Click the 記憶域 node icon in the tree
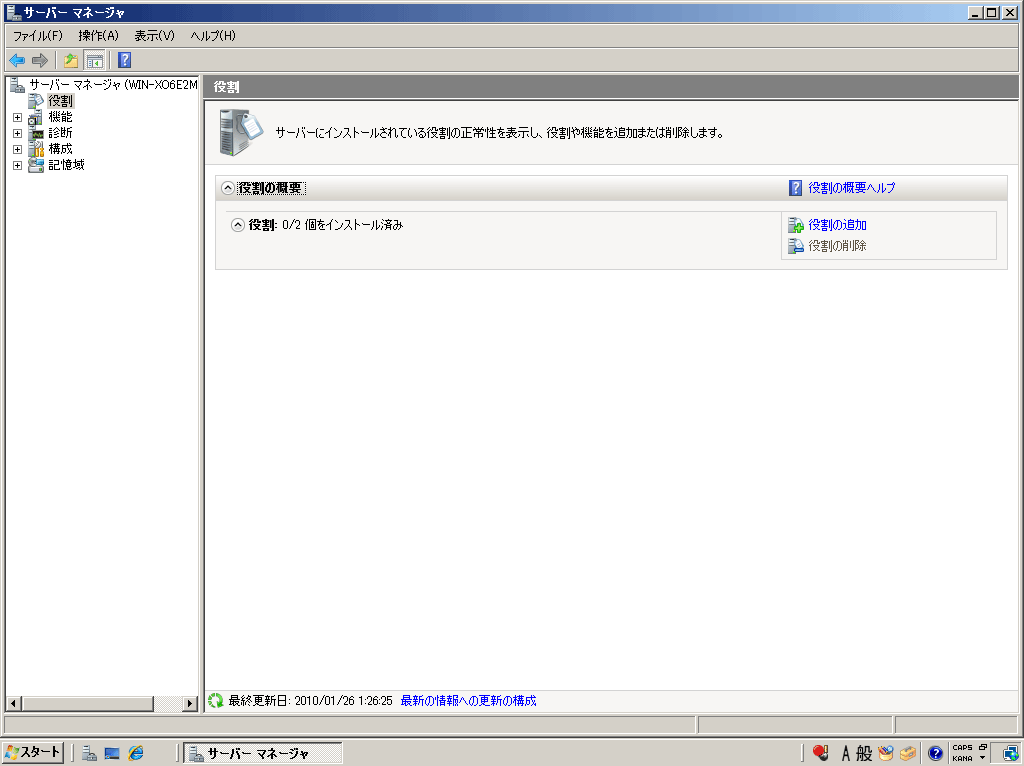1024x766 pixels. 36,165
